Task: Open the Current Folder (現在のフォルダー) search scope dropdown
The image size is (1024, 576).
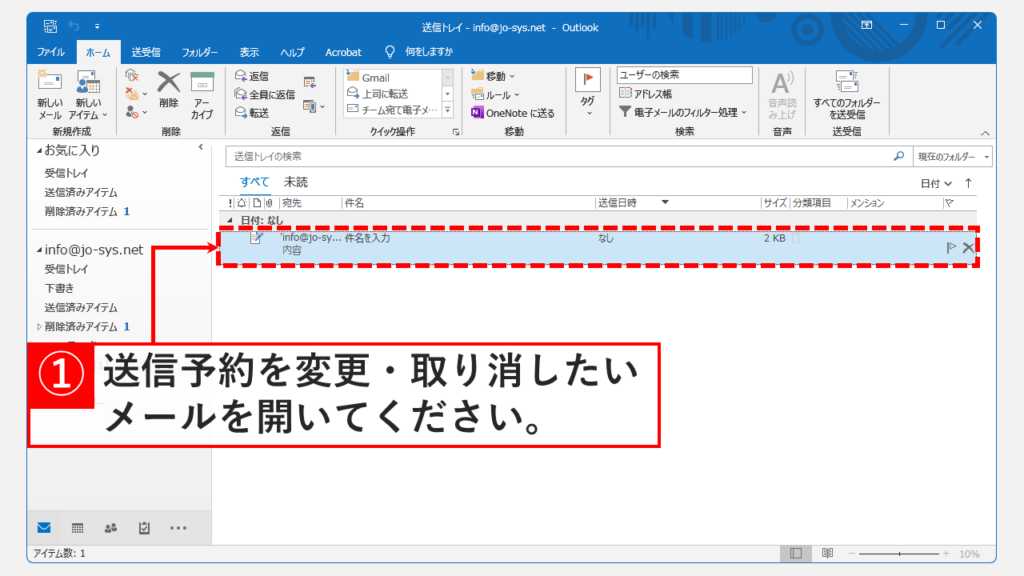Action: [953, 157]
